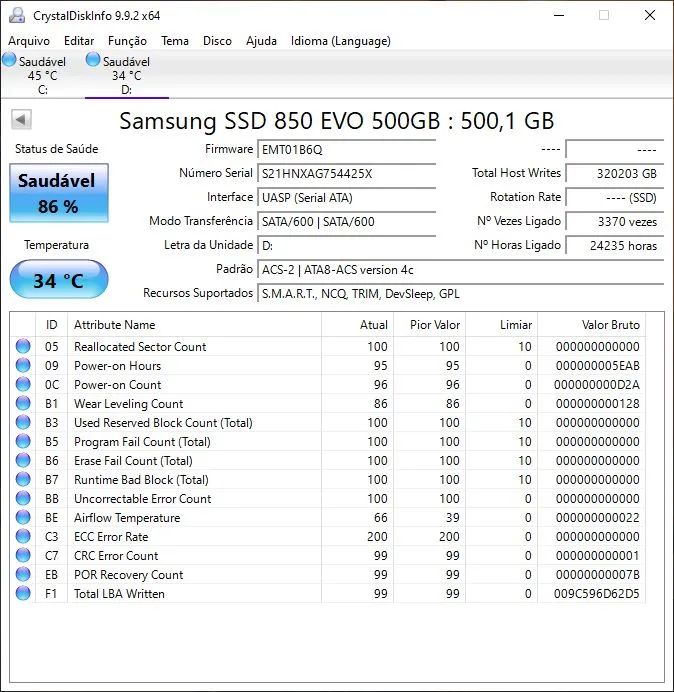The width and height of the screenshot is (674, 692).
Task: Click the disk title Samsung SSD 850 EVO 500GB
Action: [x=280, y=120]
